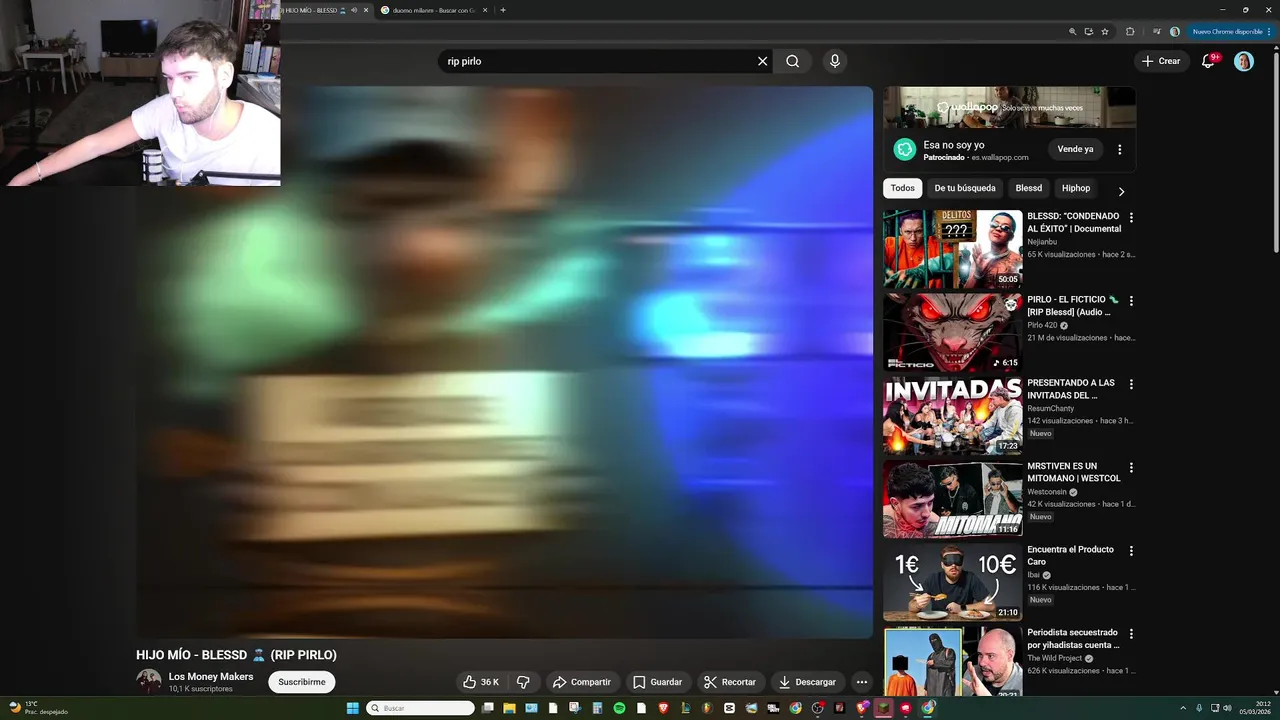Open the Windows Start menu
This screenshot has height=720, width=1280.
click(x=352, y=708)
